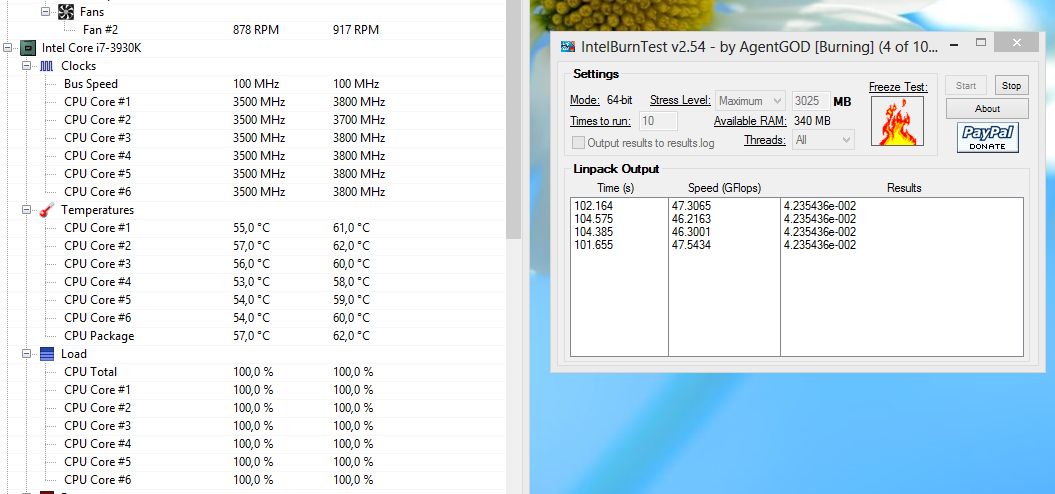Image resolution: width=1055 pixels, height=494 pixels.
Task: Collapse the Temperatures tree group
Action: [x=26, y=210]
